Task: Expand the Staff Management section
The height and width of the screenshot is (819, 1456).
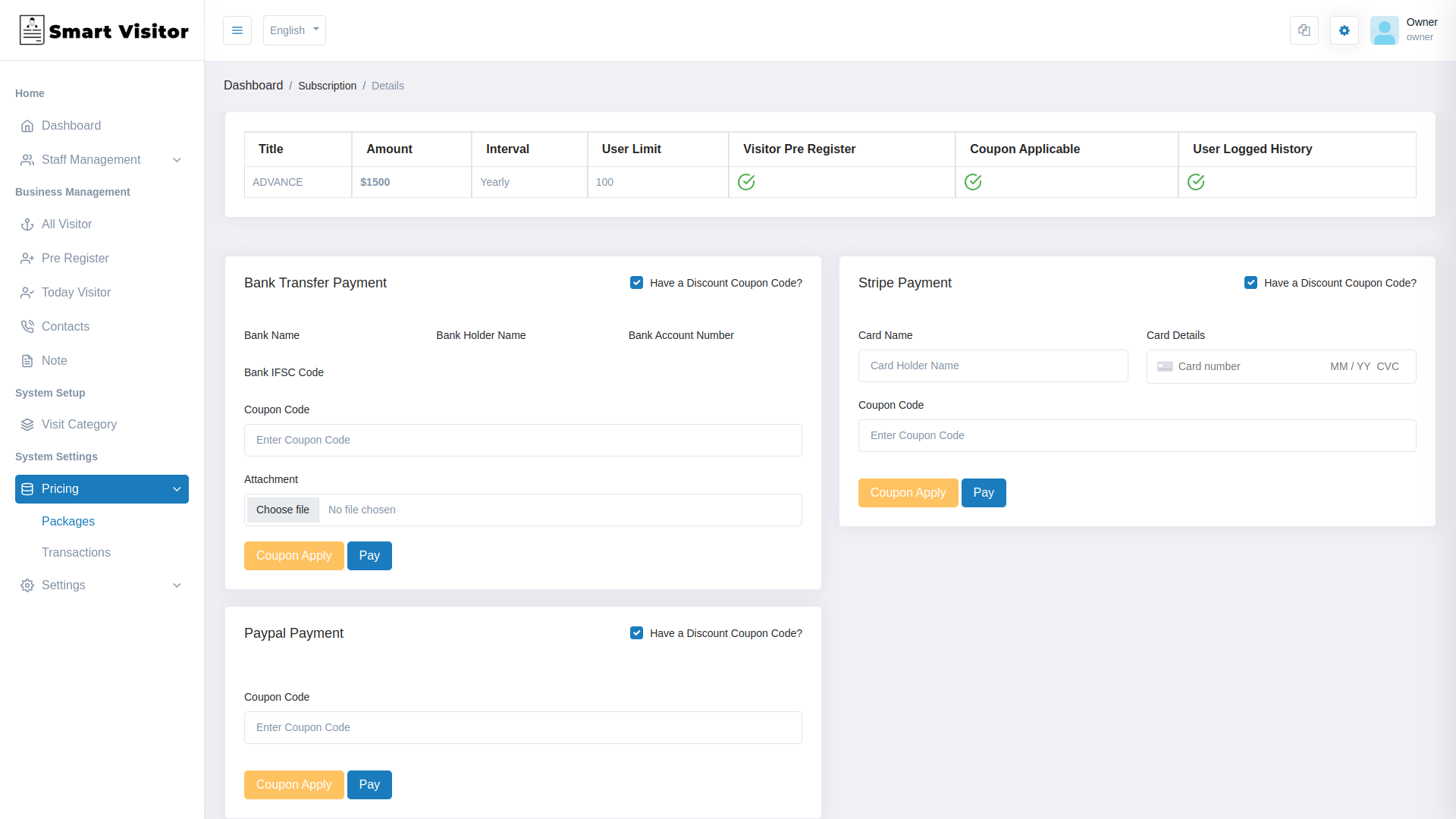Action: (x=177, y=160)
